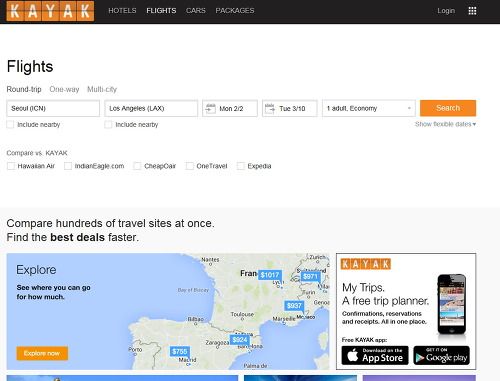This screenshot has height=381, width=500.
Task: Click the $1017 price marker on the map
Action: 270,275
